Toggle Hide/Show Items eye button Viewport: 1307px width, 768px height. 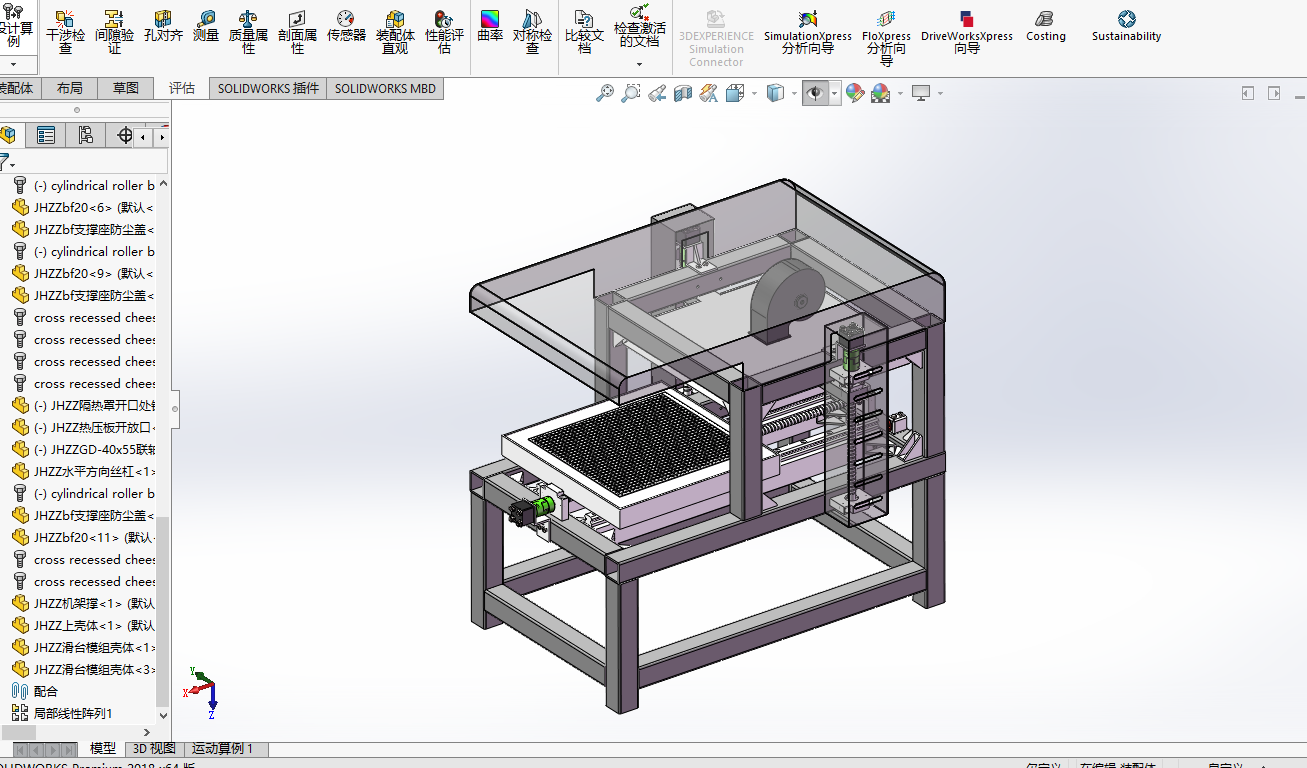[816, 93]
